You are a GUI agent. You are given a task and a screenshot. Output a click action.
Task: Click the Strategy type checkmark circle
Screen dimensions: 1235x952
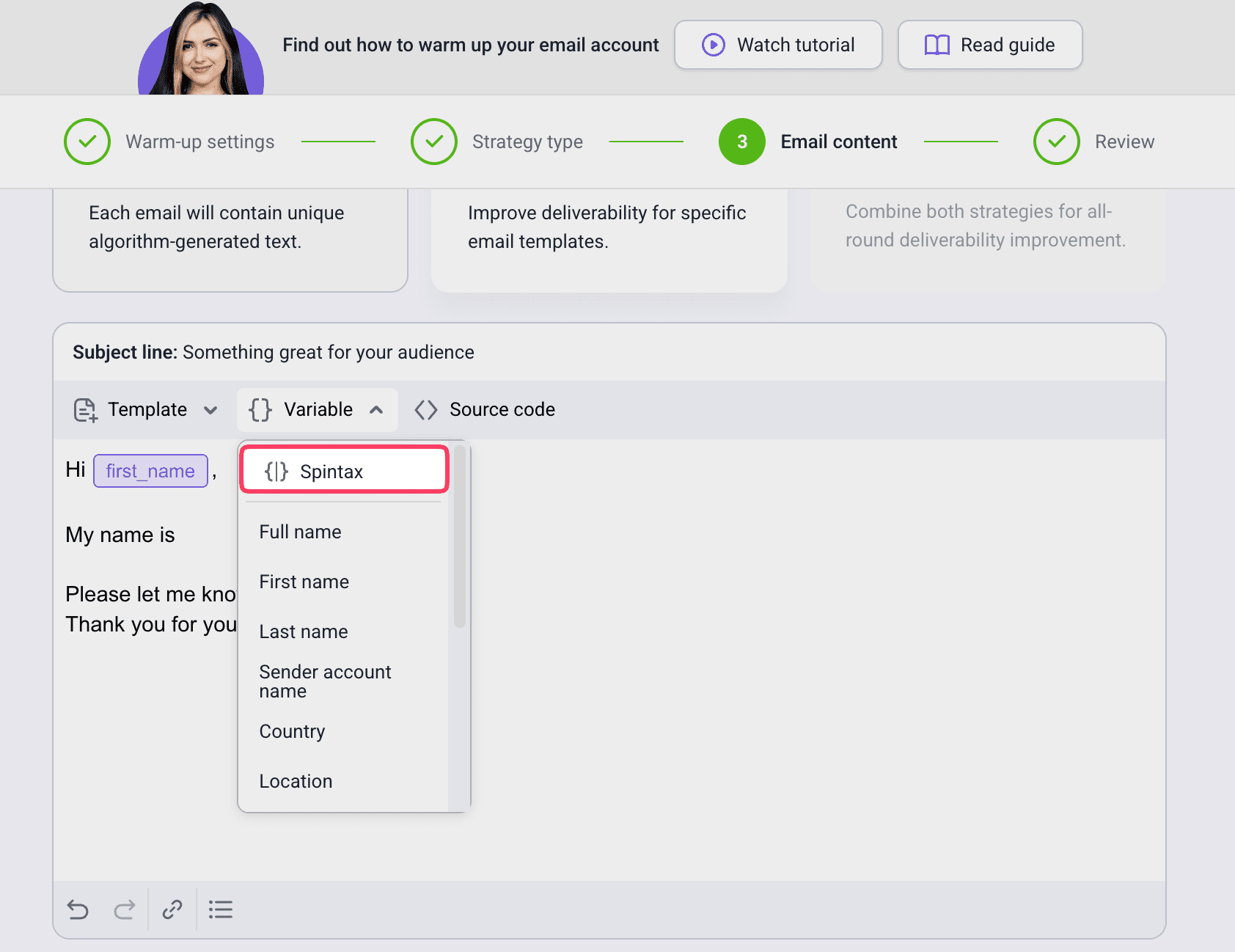coord(434,142)
